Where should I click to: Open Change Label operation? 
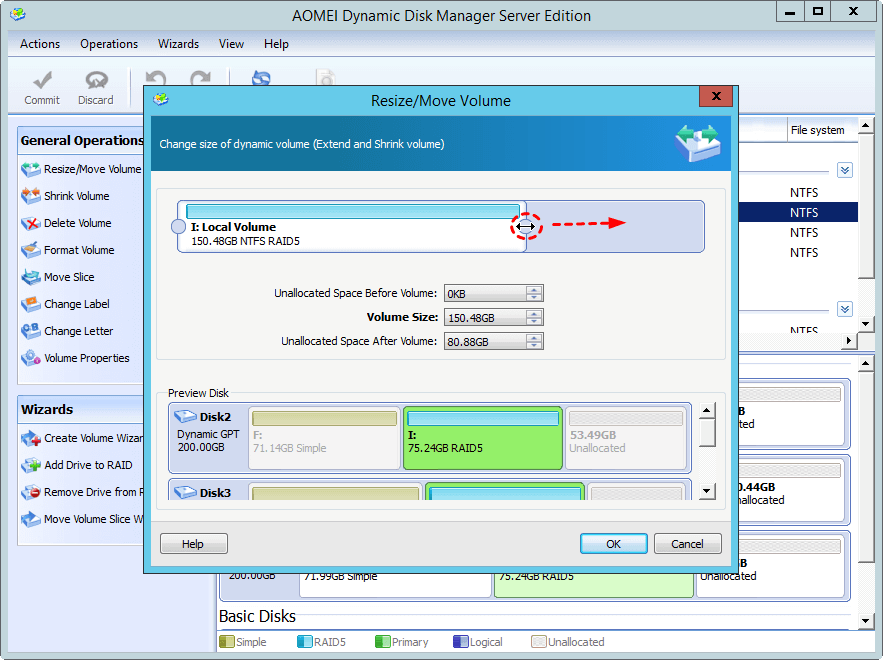(x=65, y=304)
